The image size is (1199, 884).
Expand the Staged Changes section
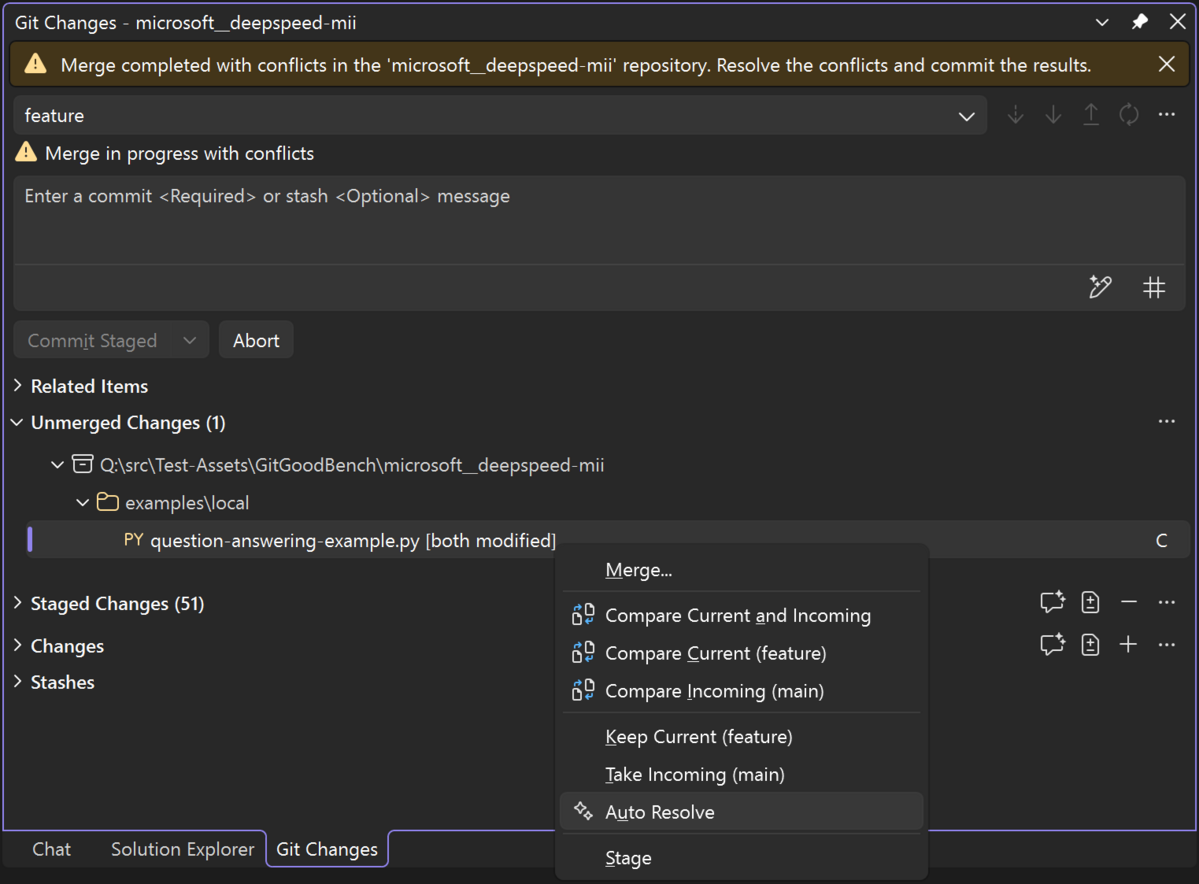tap(18, 603)
